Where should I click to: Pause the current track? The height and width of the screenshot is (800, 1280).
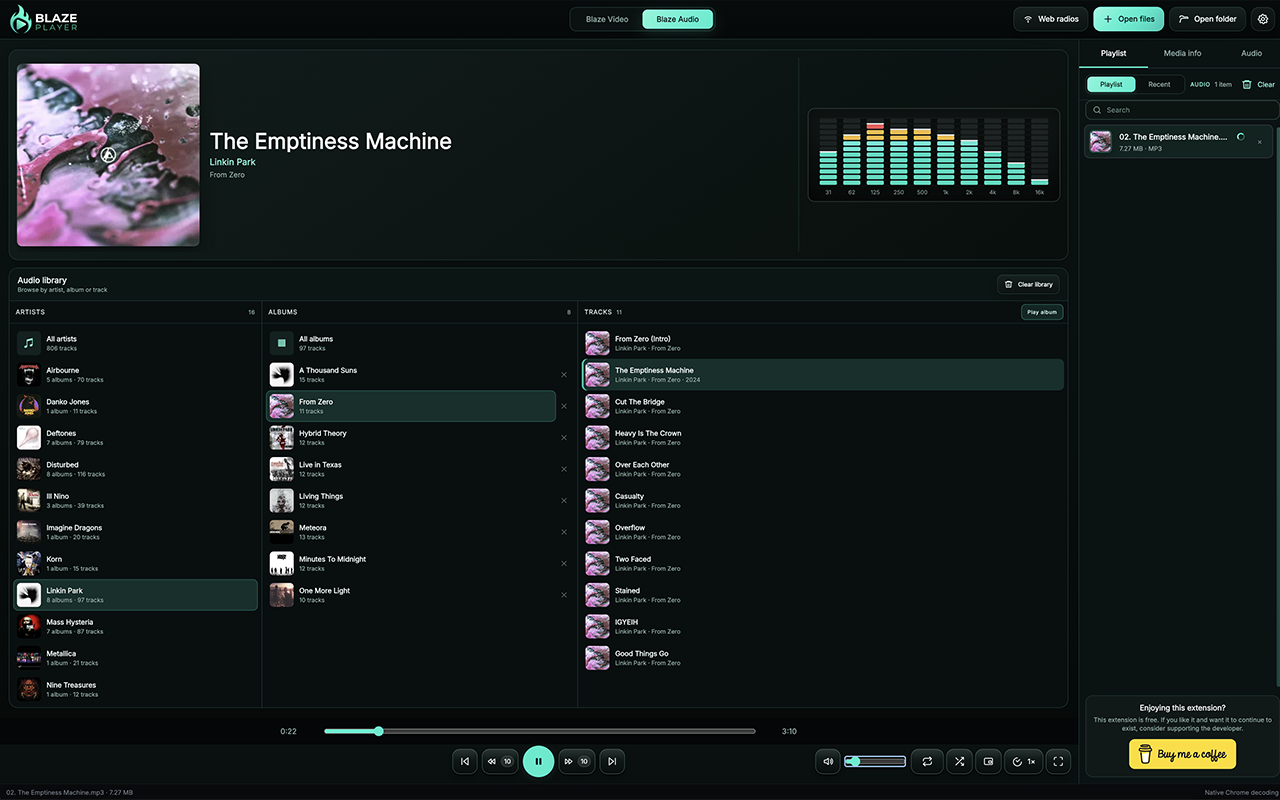pyautogui.click(x=538, y=761)
